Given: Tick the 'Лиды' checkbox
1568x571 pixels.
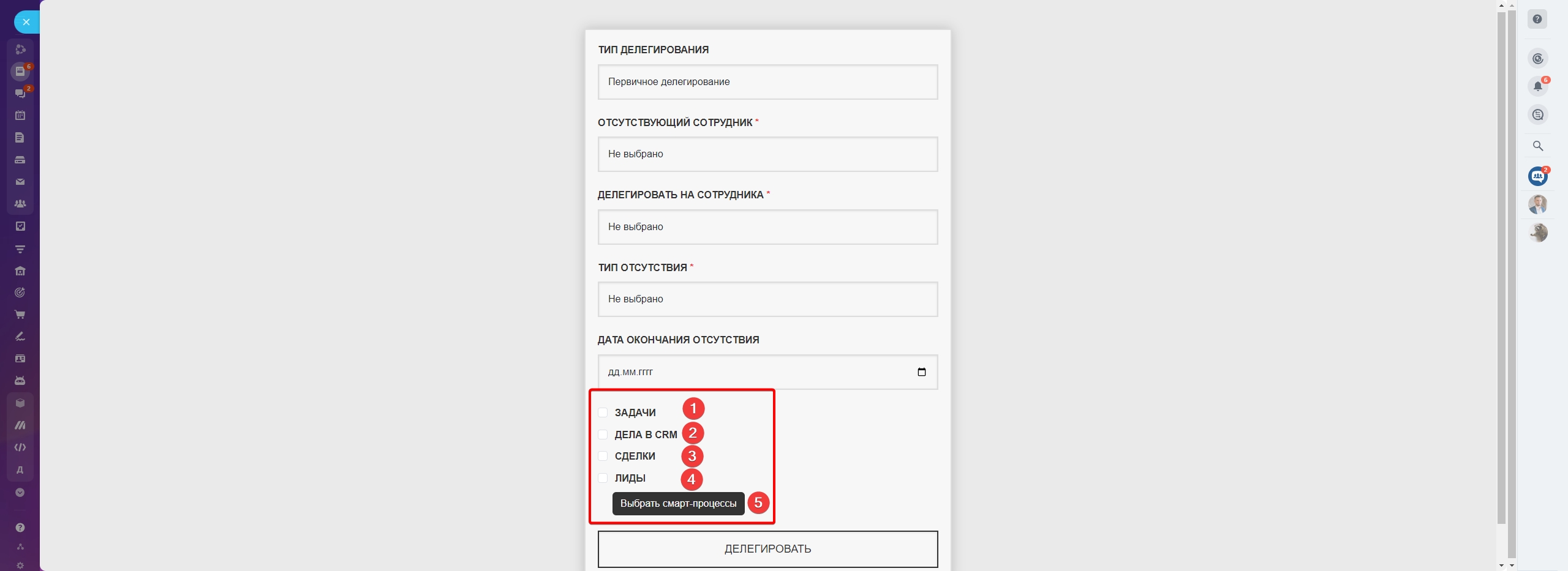Looking at the screenshot, I should pyautogui.click(x=603, y=478).
